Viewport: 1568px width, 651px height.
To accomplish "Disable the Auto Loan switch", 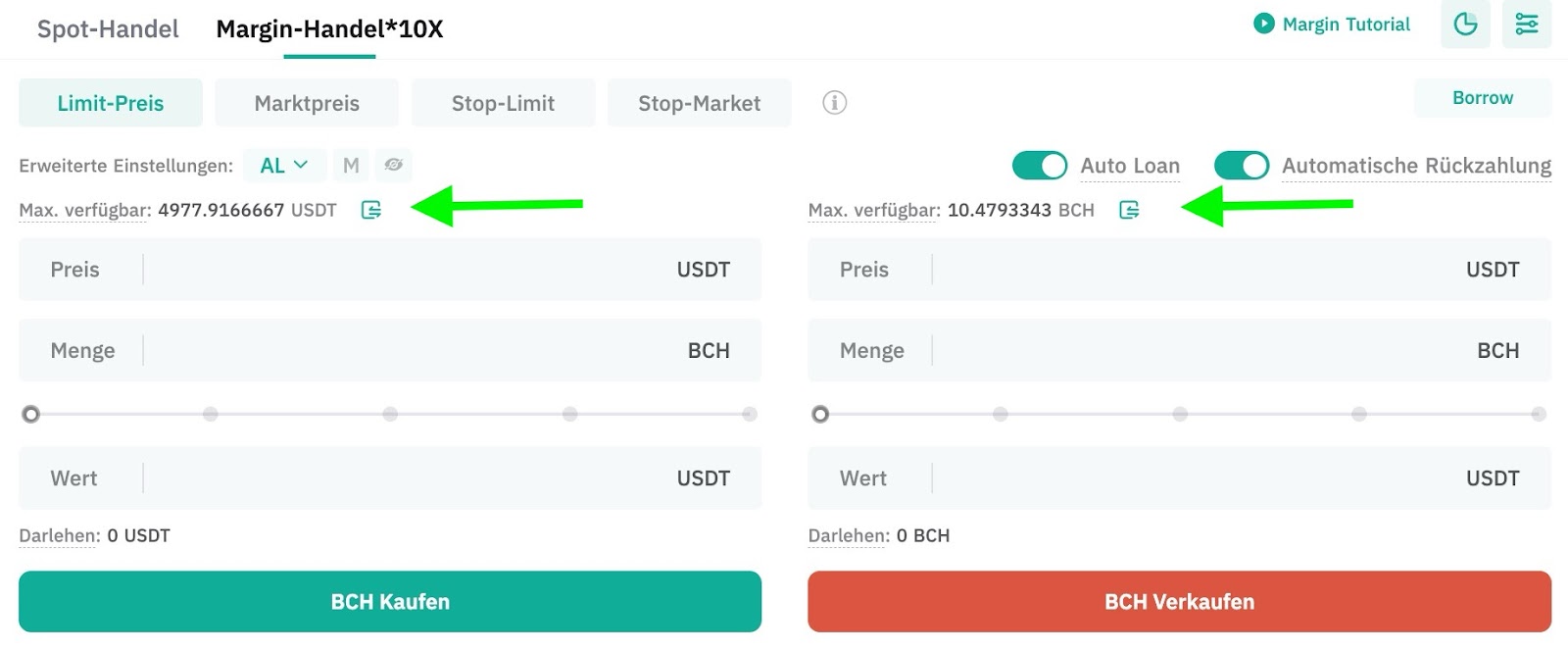I will click(1039, 166).
